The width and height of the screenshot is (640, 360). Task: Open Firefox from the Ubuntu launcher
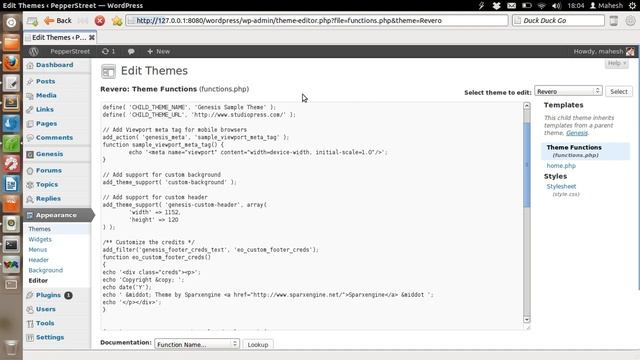11,63
